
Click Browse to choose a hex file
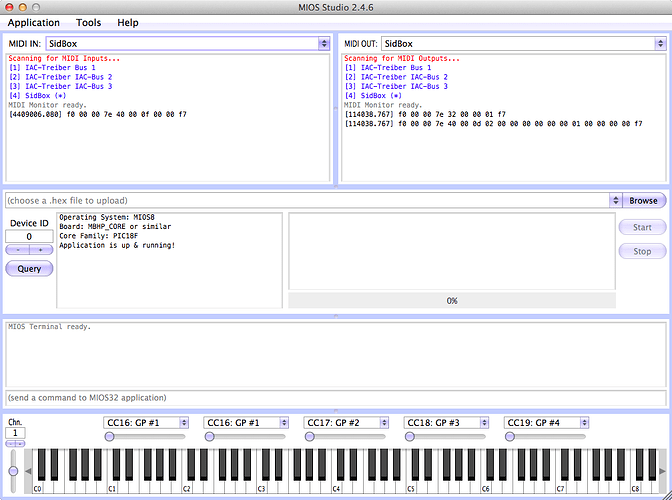click(643, 201)
